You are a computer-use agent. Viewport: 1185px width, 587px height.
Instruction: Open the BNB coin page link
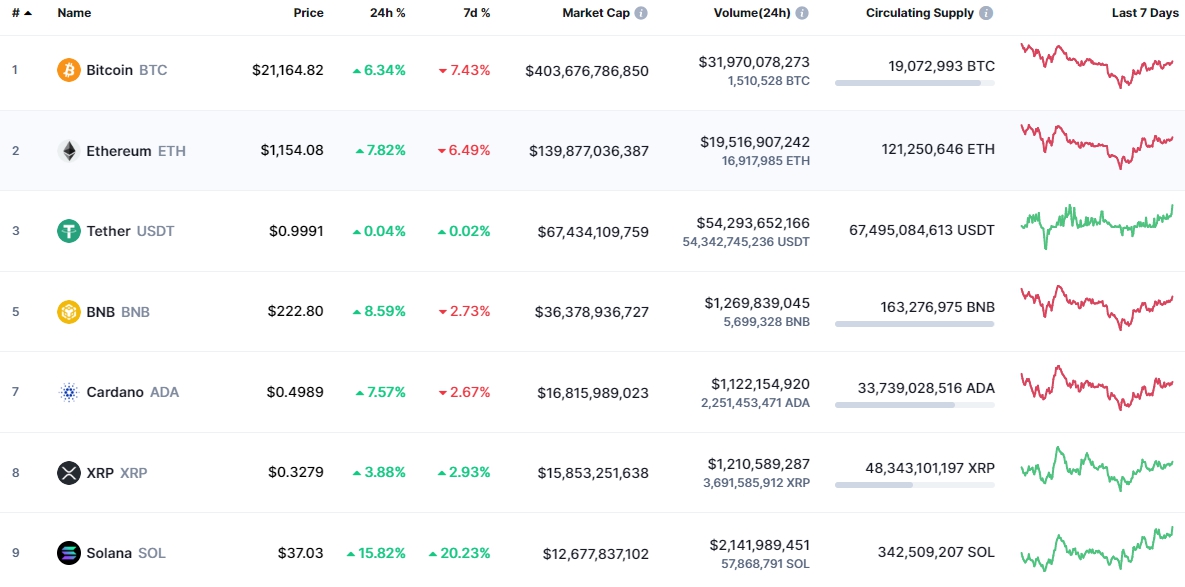(118, 311)
